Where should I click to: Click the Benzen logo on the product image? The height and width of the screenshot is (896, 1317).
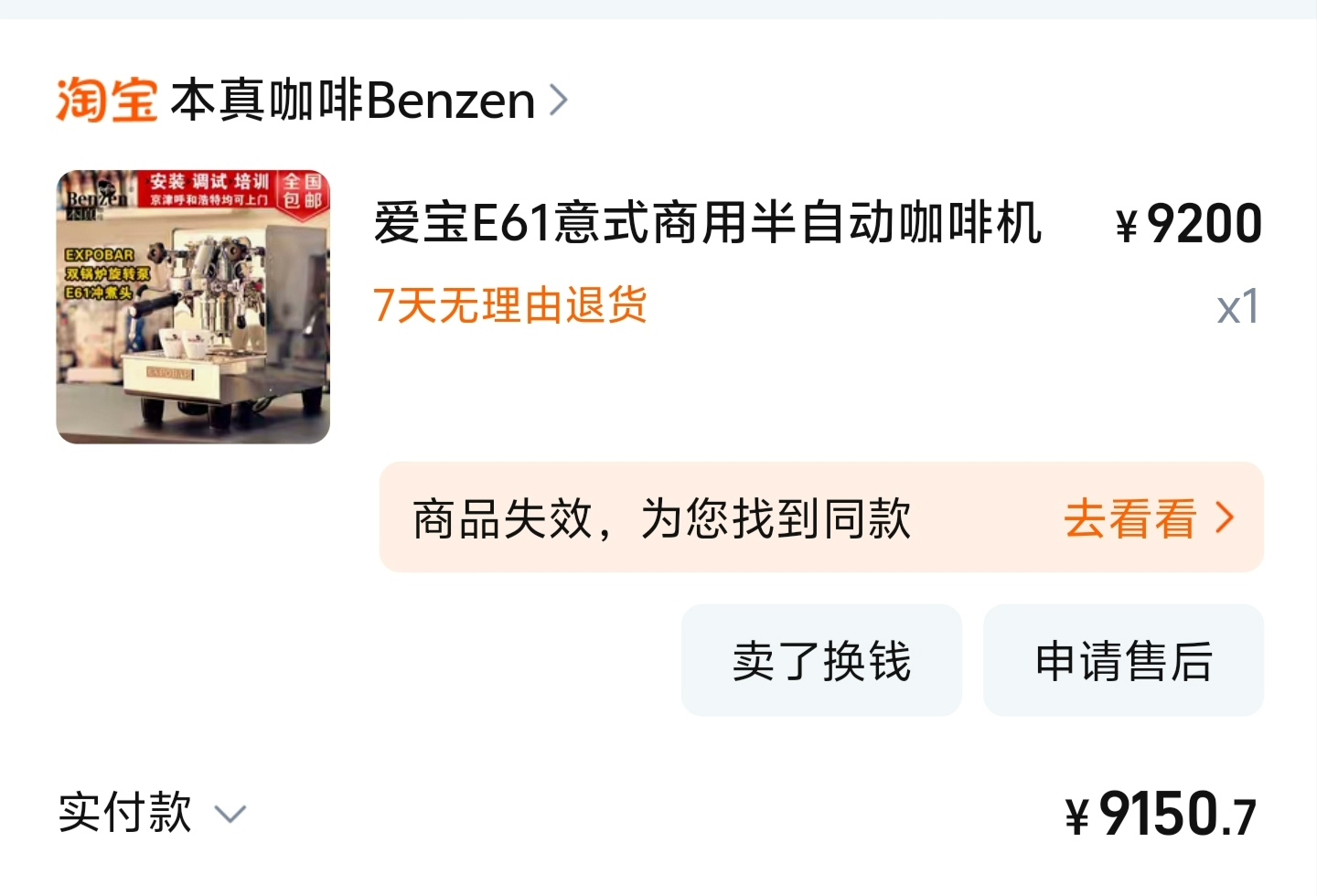click(x=95, y=200)
